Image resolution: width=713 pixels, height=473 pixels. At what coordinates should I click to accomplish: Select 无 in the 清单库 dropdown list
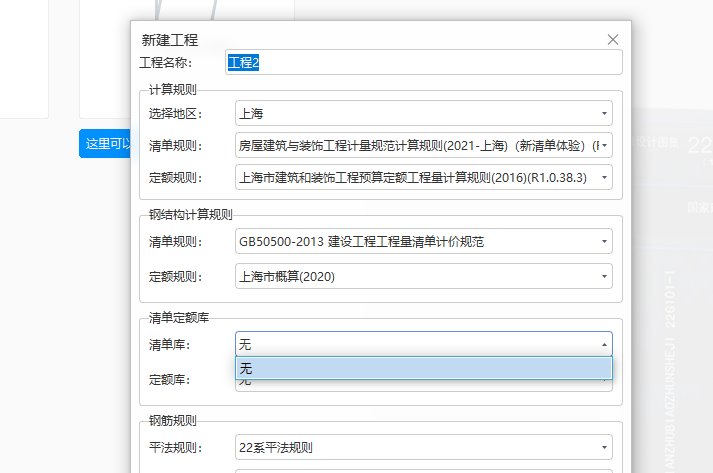pyautogui.click(x=424, y=368)
